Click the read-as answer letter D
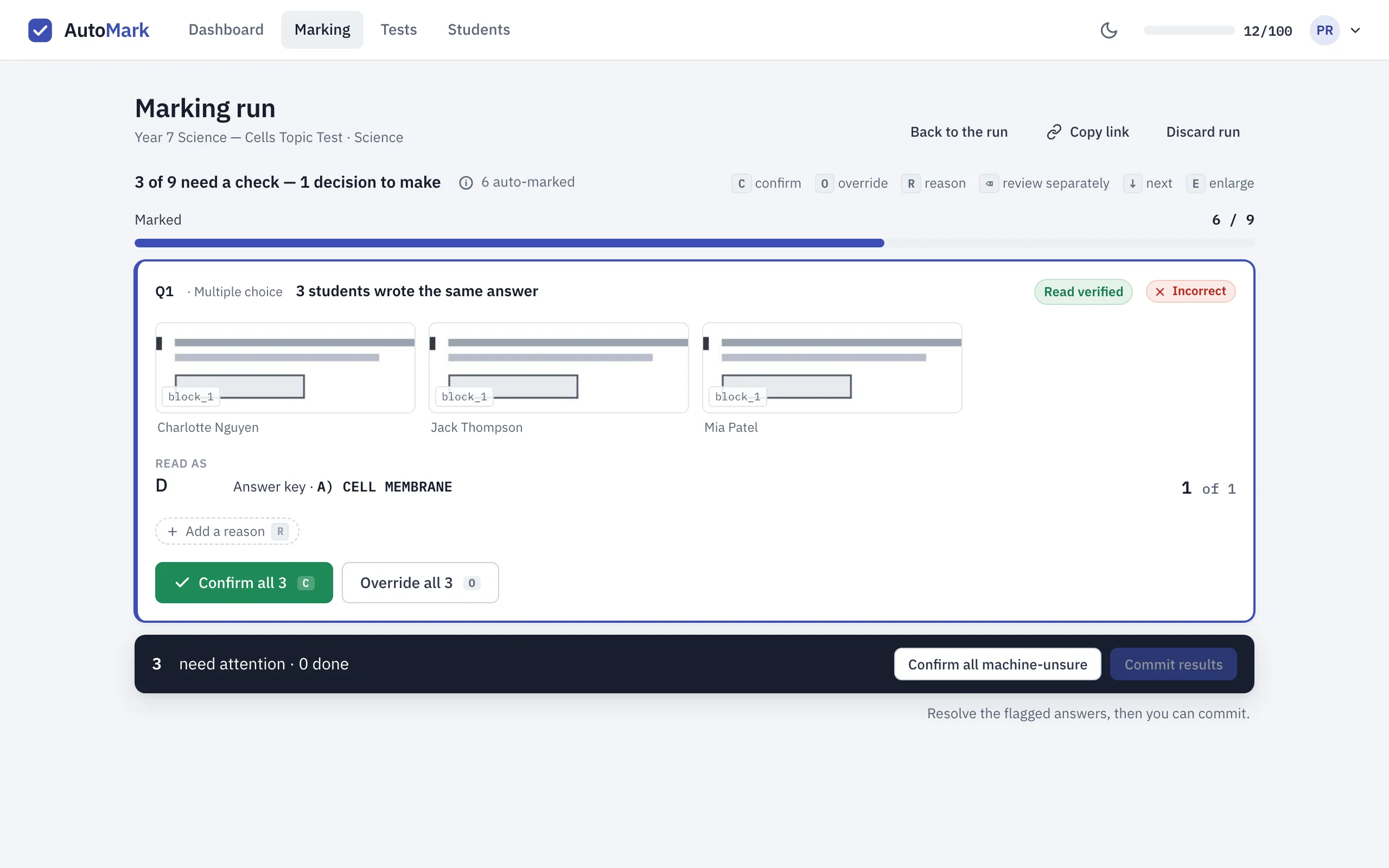This screenshot has height=868, width=1389. pos(162,486)
